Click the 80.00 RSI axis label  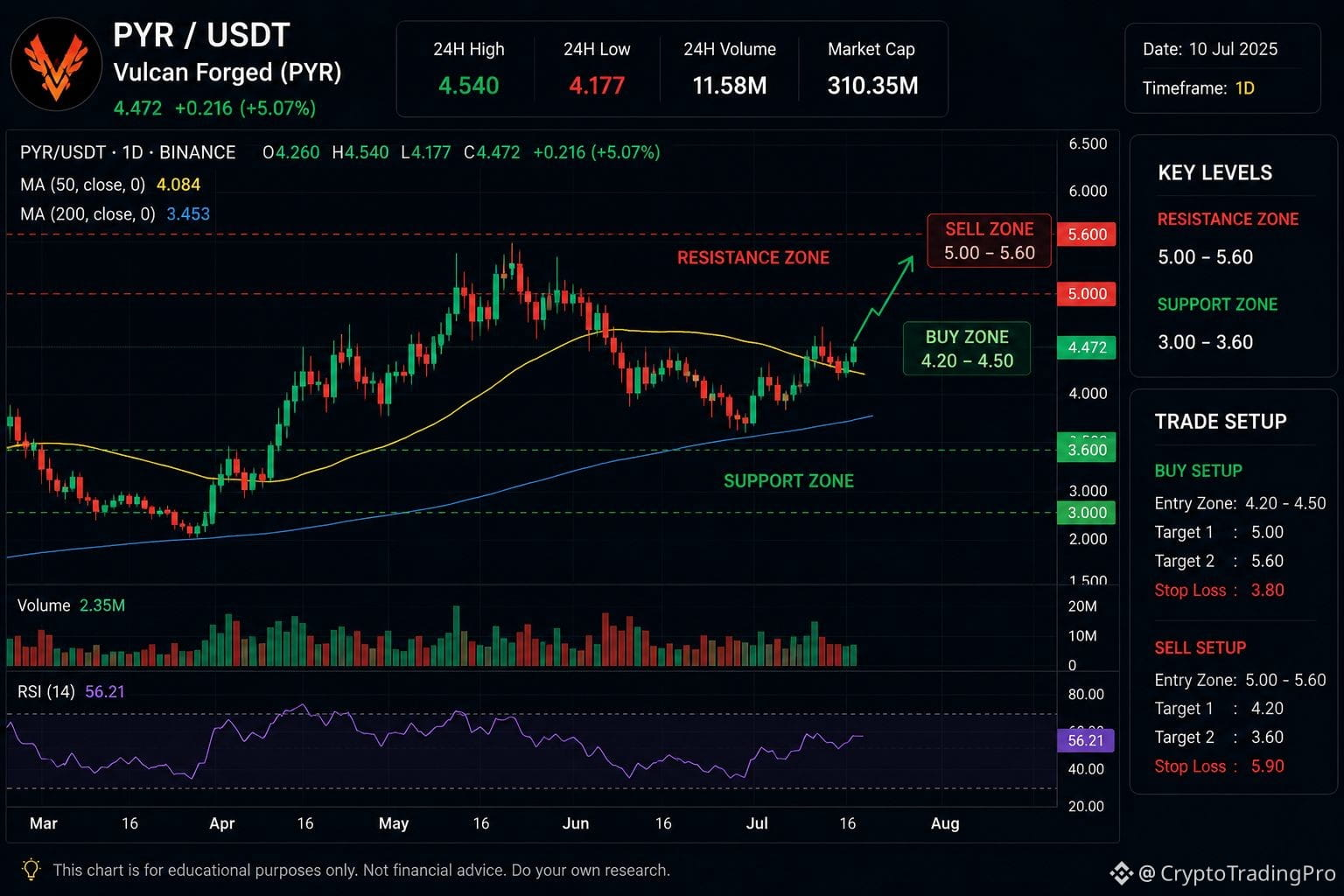(1086, 694)
